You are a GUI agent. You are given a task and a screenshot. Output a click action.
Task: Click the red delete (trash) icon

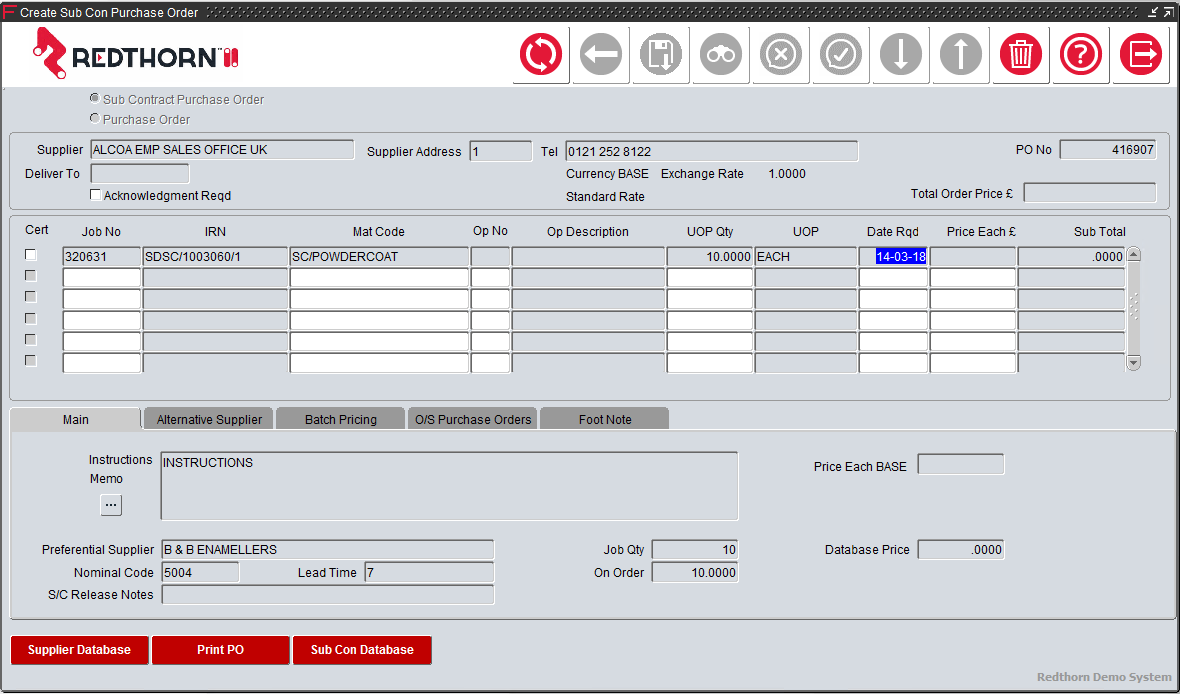click(1020, 55)
